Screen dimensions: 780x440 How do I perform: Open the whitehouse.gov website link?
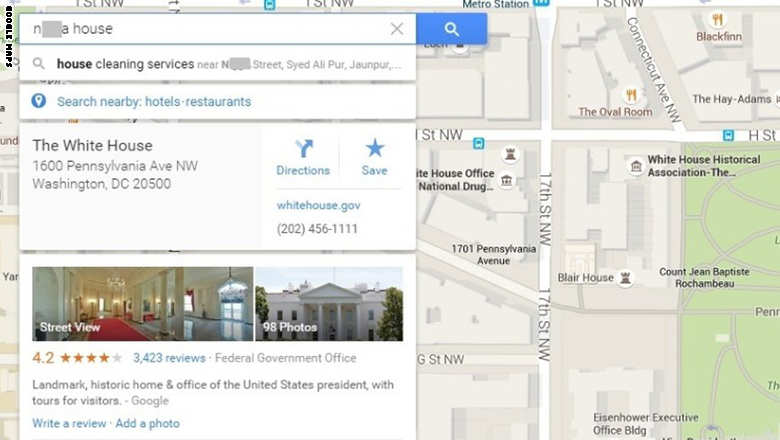318,205
